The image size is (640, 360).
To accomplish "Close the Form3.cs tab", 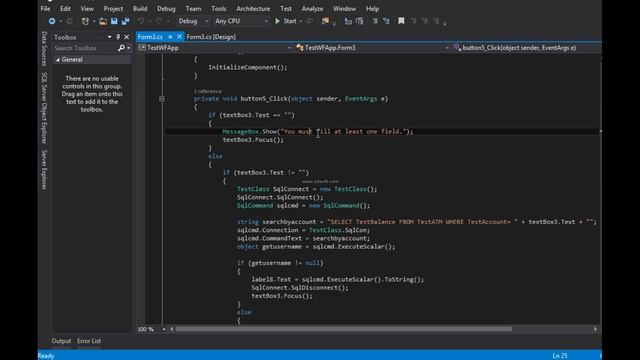I will 179,37.
